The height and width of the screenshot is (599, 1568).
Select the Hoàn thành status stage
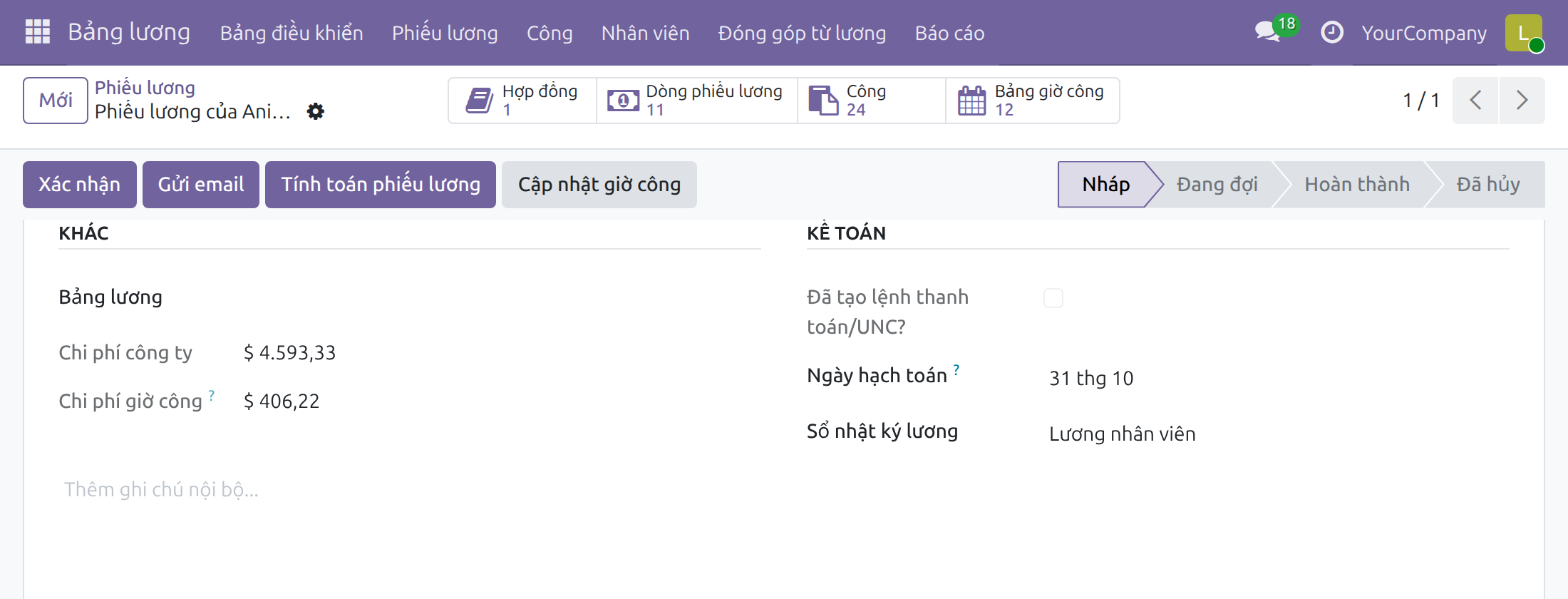click(1357, 185)
